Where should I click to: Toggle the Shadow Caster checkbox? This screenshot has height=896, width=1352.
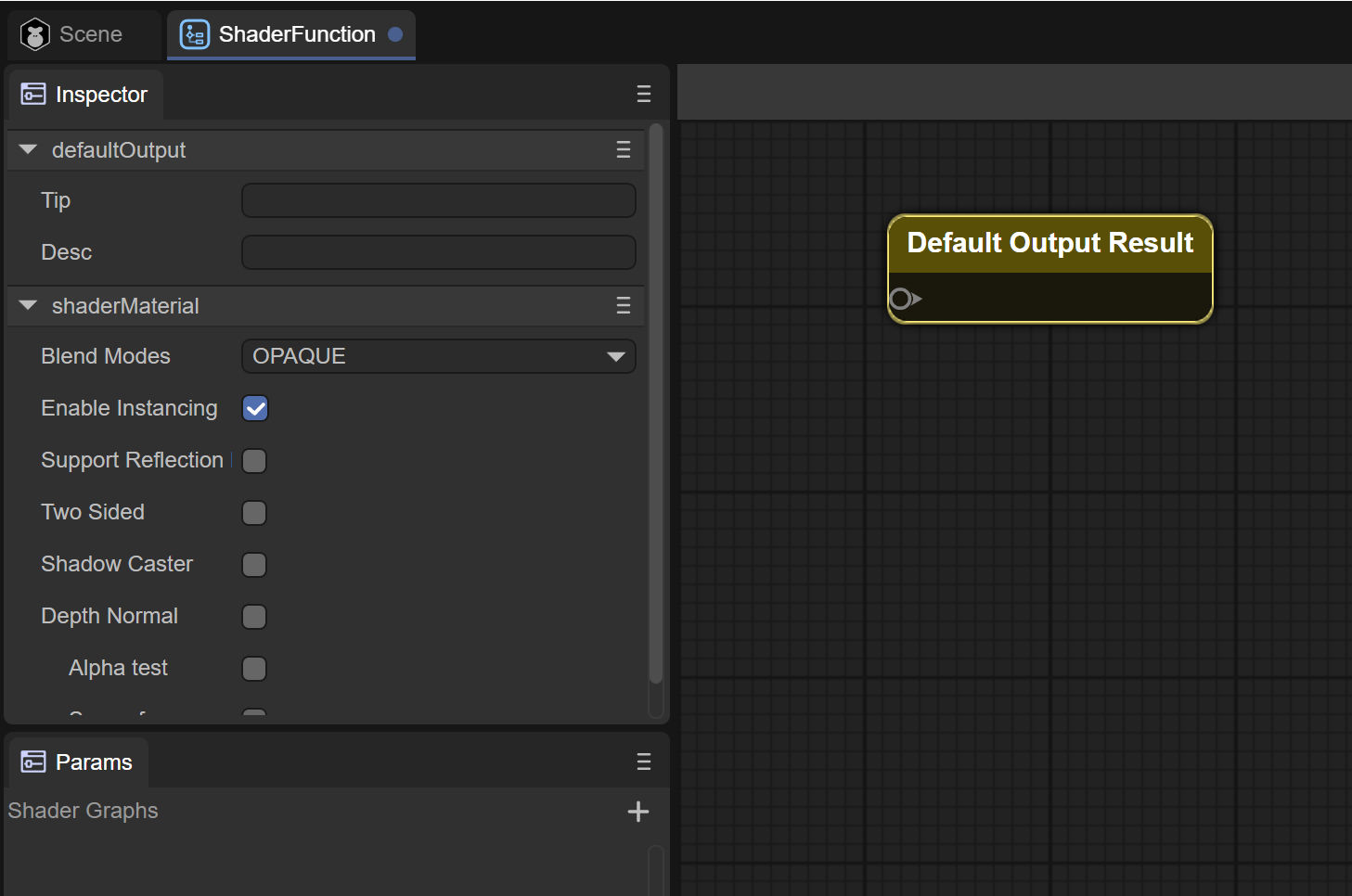[x=254, y=565]
